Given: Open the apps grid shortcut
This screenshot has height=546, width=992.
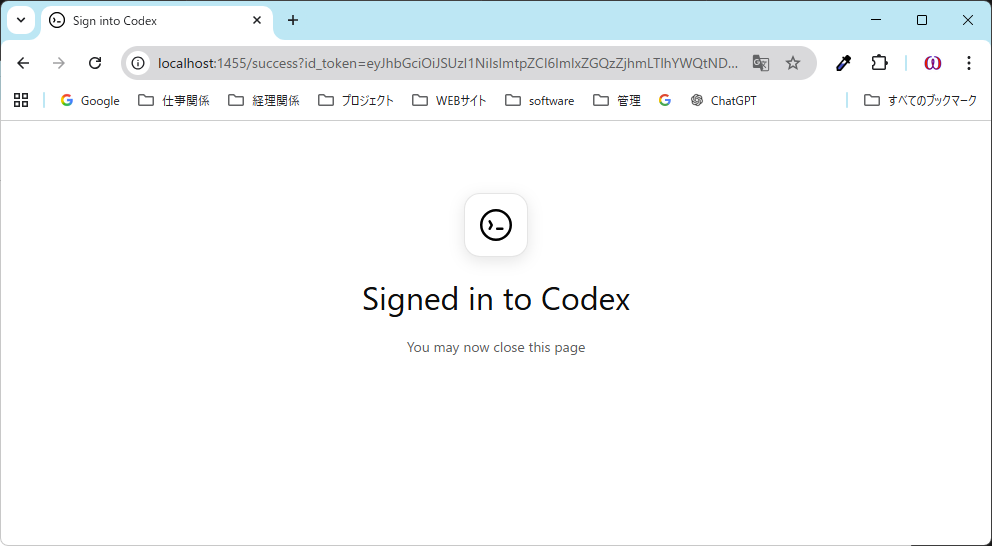Looking at the screenshot, I should point(21,100).
